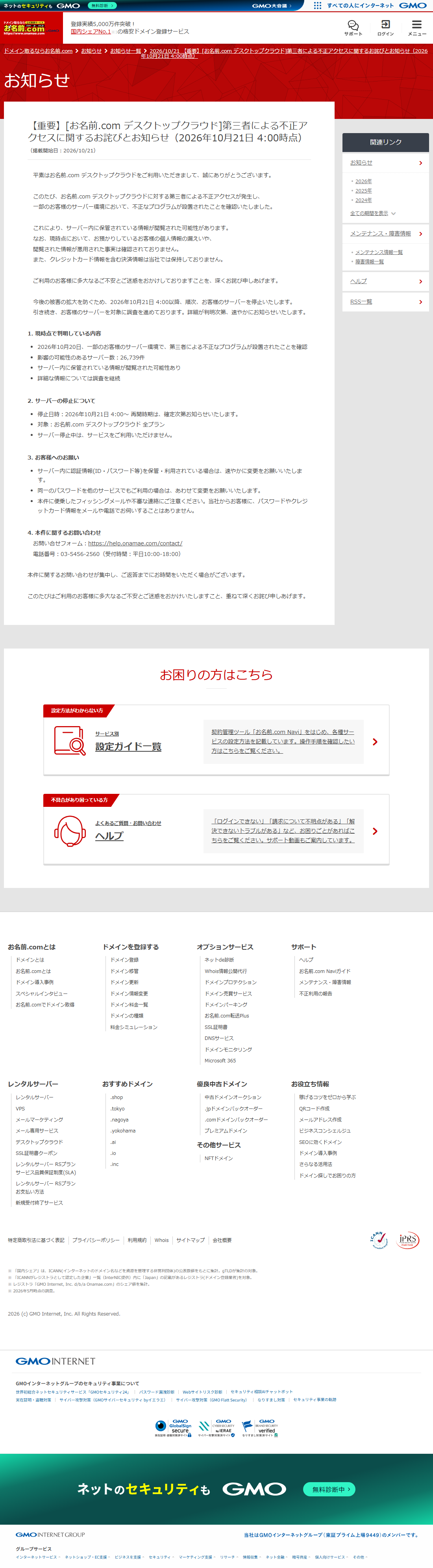
Task: Open VPS footer link
Action: click(x=20, y=1109)
